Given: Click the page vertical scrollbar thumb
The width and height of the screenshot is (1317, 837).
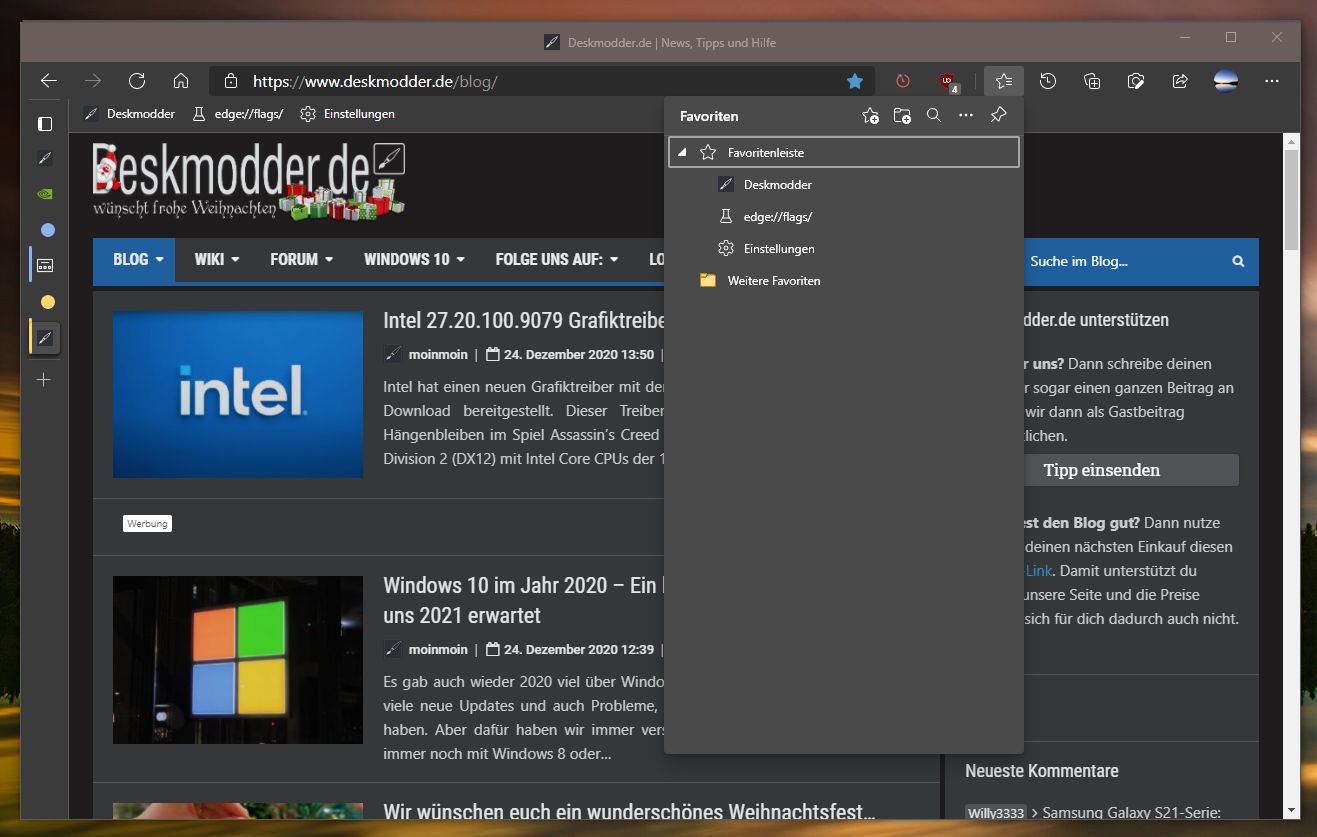Looking at the screenshot, I should (x=1291, y=200).
